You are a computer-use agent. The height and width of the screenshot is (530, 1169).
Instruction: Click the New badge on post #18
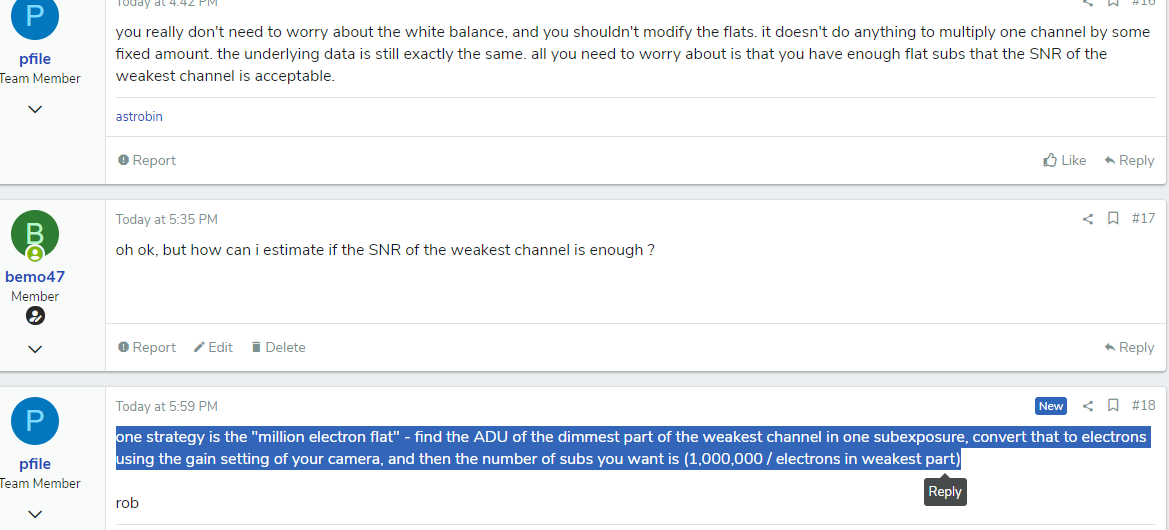(1050, 406)
